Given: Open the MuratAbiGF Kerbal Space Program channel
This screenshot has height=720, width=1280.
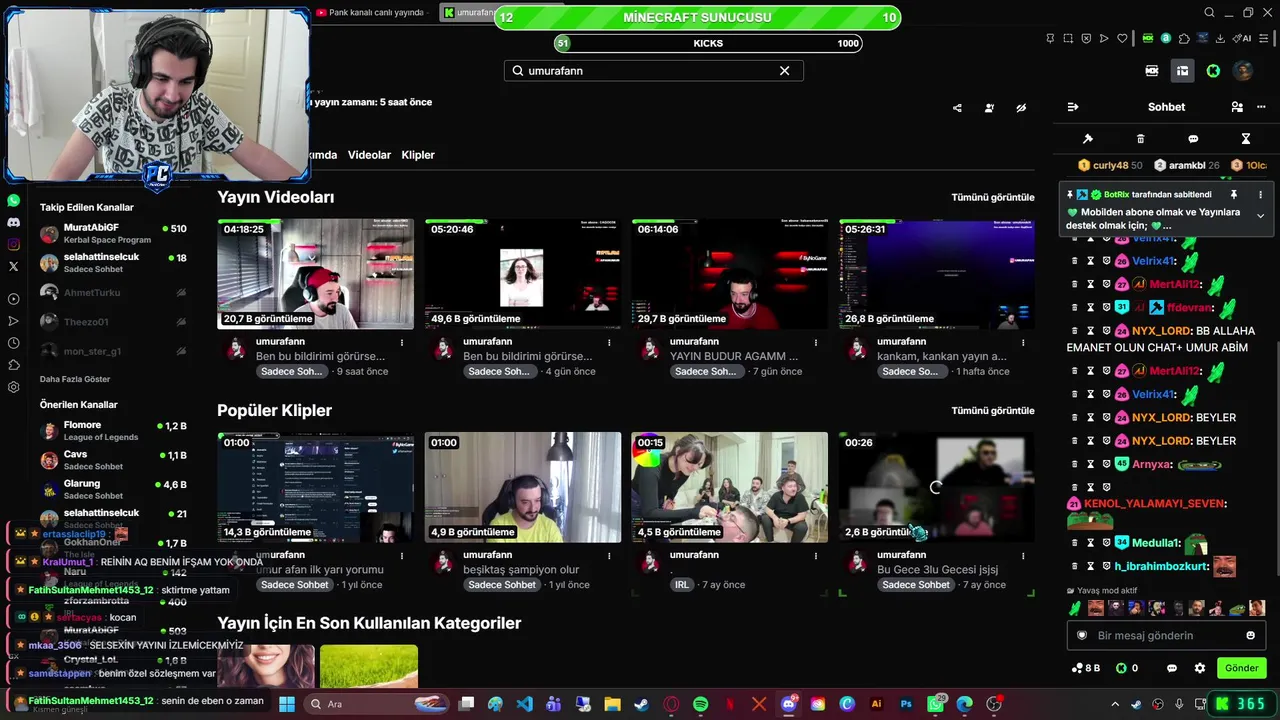Looking at the screenshot, I should coord(113,234).
